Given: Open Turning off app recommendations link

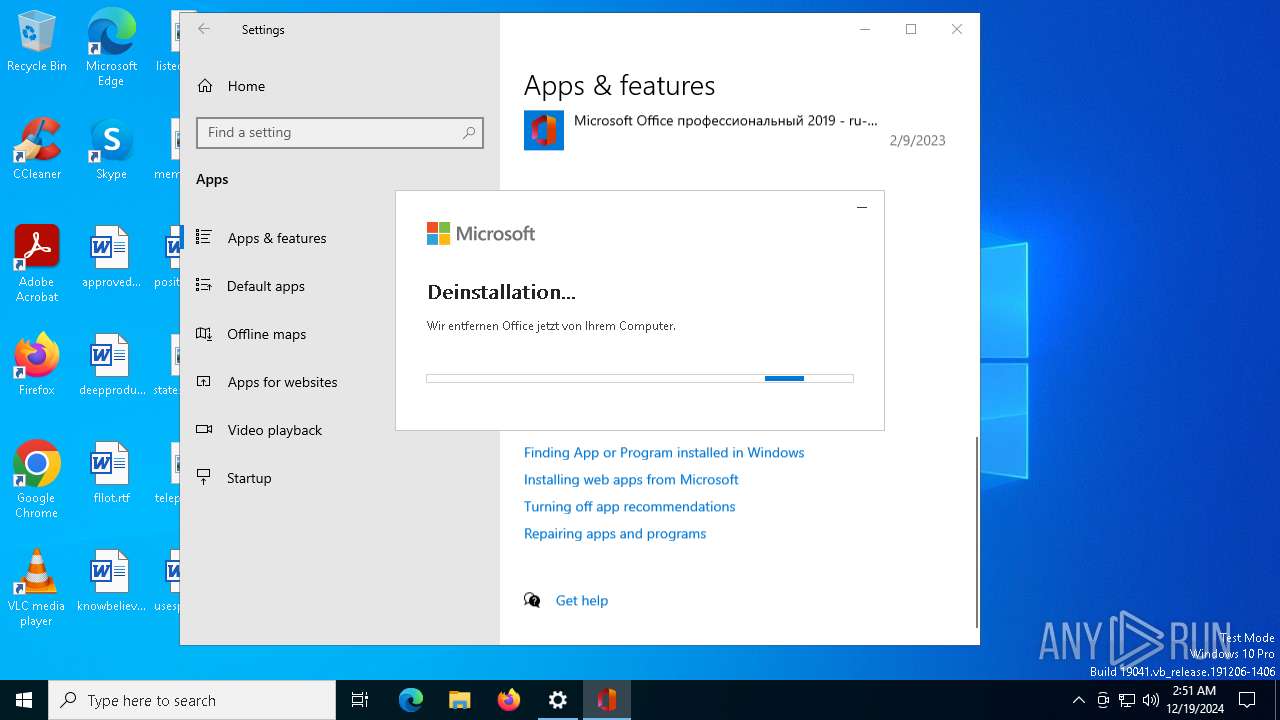Looking at the screenshot, I should tap(630, 506).
